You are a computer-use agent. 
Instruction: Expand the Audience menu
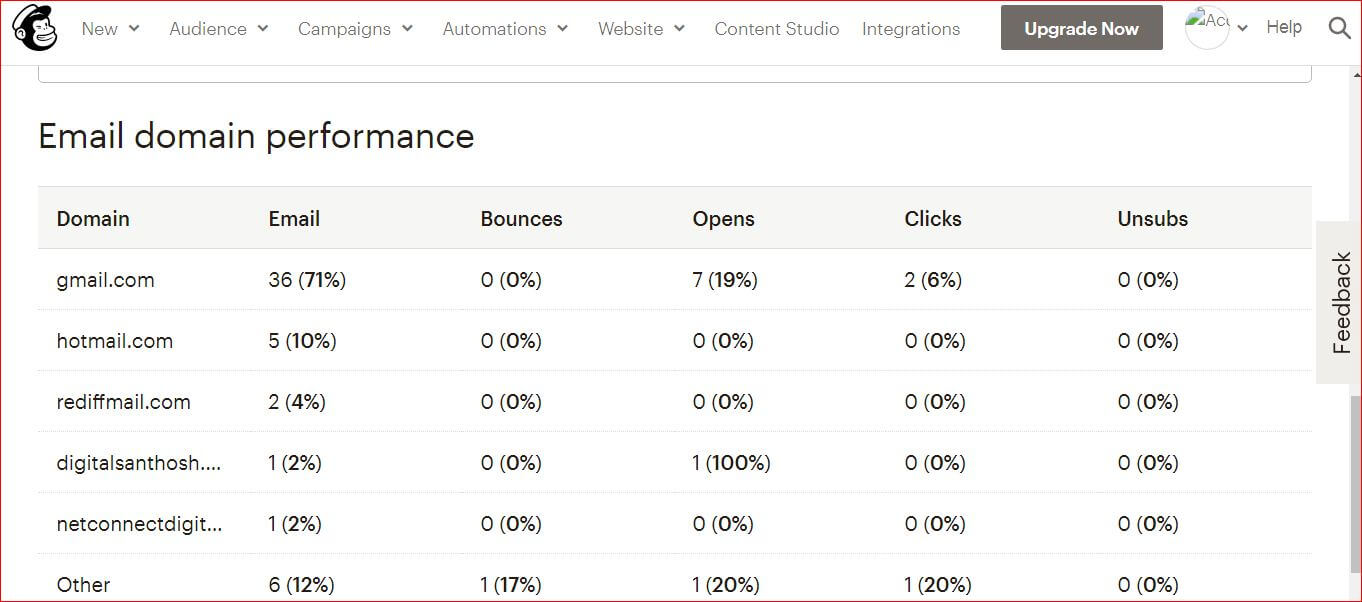point(219,29)
